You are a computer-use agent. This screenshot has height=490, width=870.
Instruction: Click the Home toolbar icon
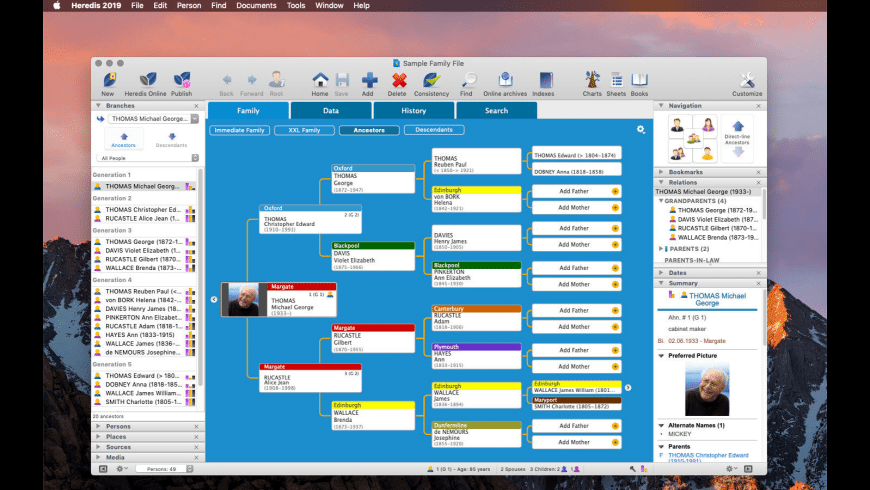pos(320,80)
